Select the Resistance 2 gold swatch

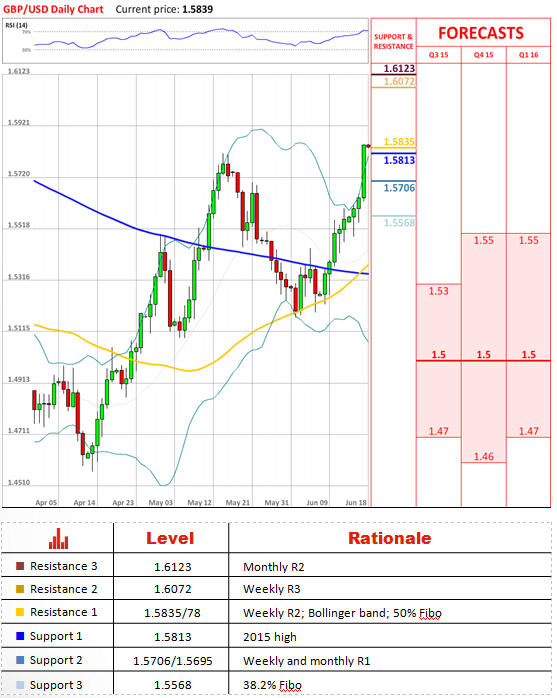[x=20, y=589]
